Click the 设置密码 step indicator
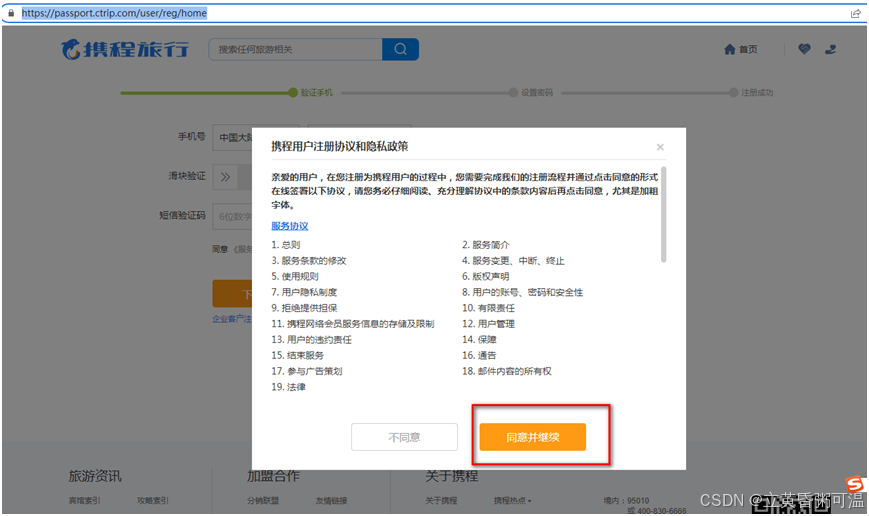The image size is (869, 516). [x=531, y=93]
